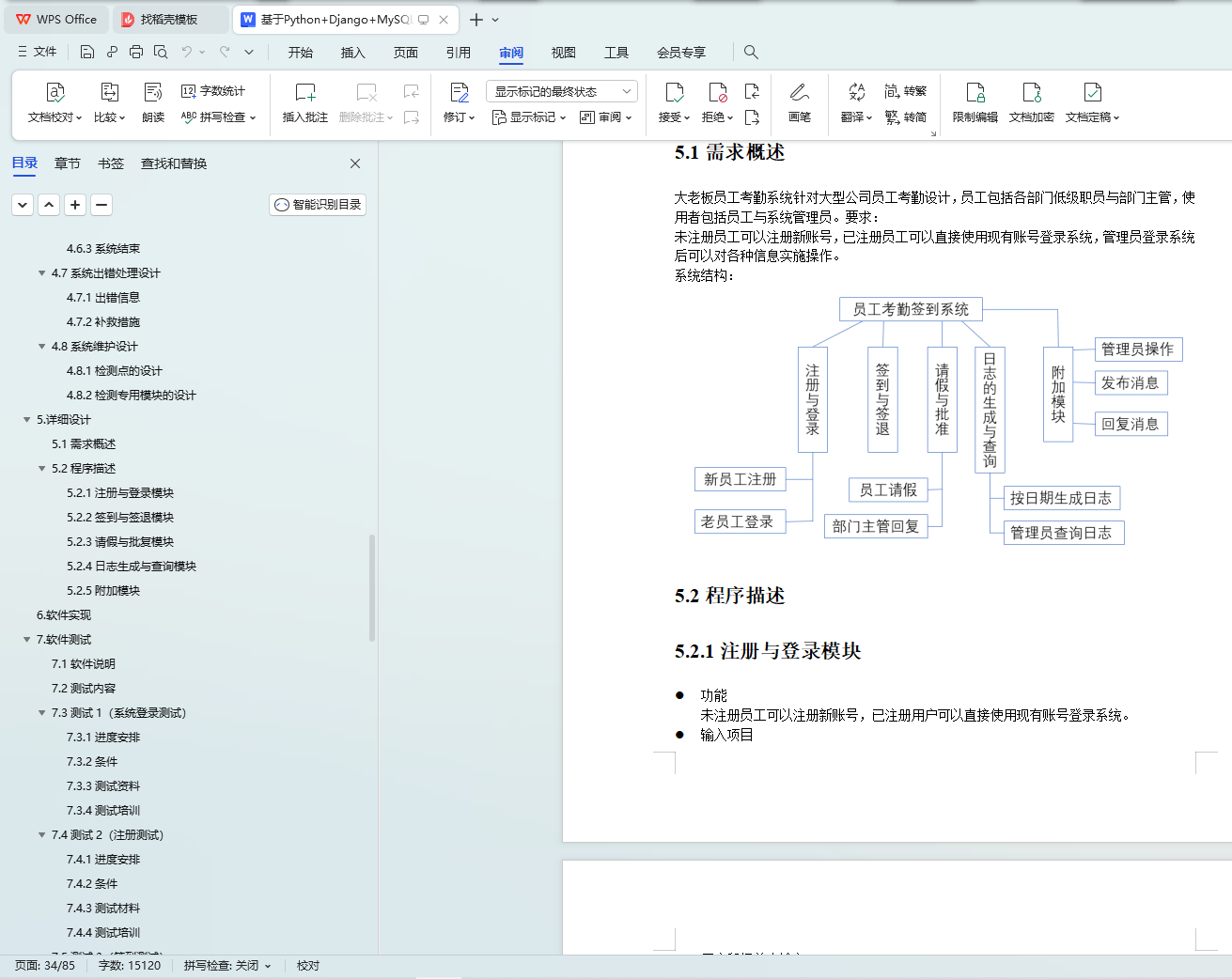Open quick access toolbar customize chevron

(x=249, y=52)
